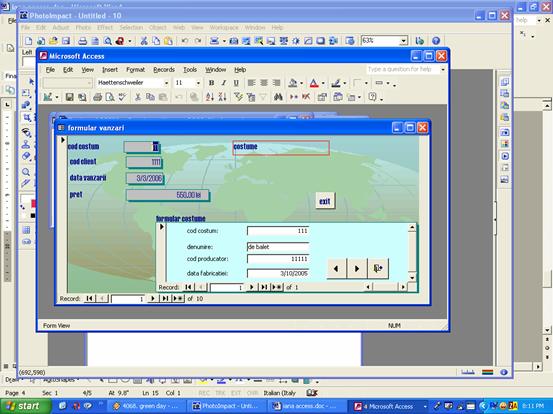Screen dimensions: 553x414
Task: Open Print Preview in Access toolbar
Action: (110, 97)
